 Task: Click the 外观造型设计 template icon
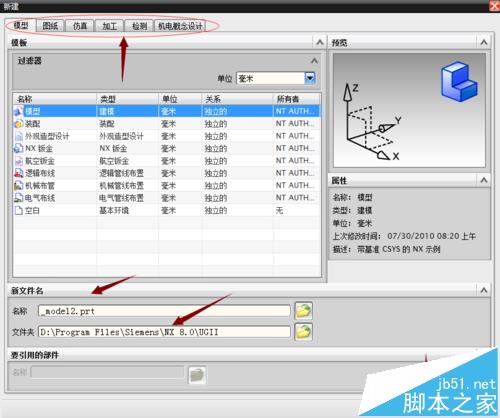(x=18, y=136)
